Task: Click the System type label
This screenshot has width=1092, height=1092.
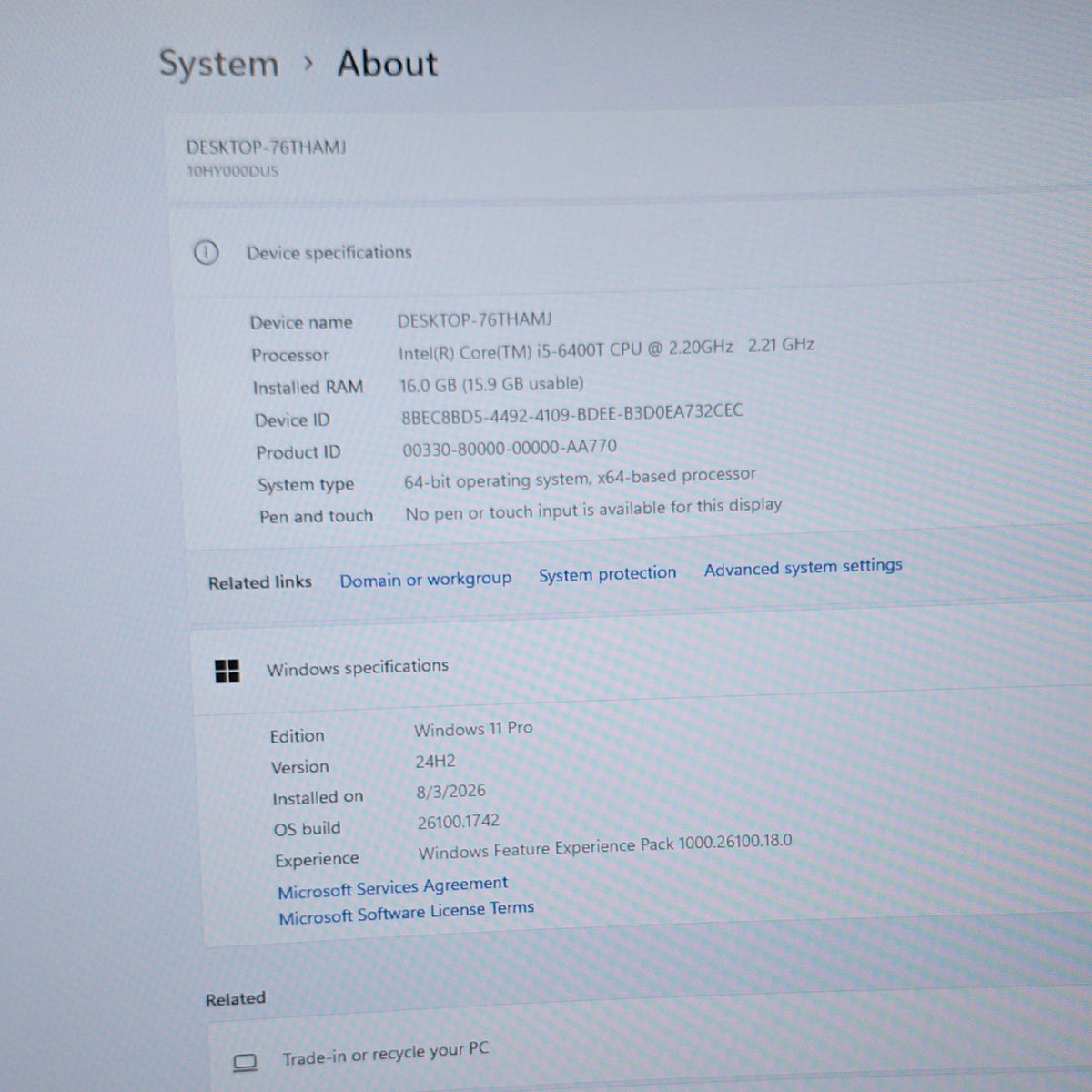Action: coord(306,485)
